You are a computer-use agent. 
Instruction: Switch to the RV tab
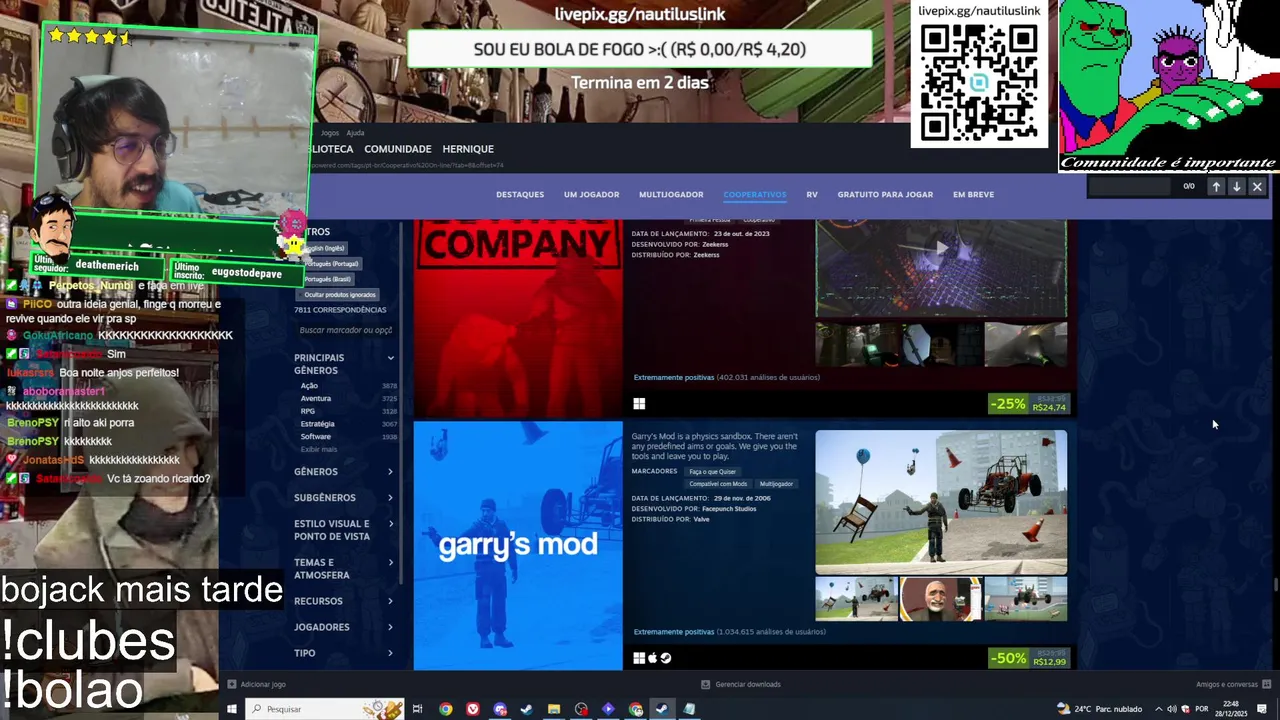click(812, 194)
